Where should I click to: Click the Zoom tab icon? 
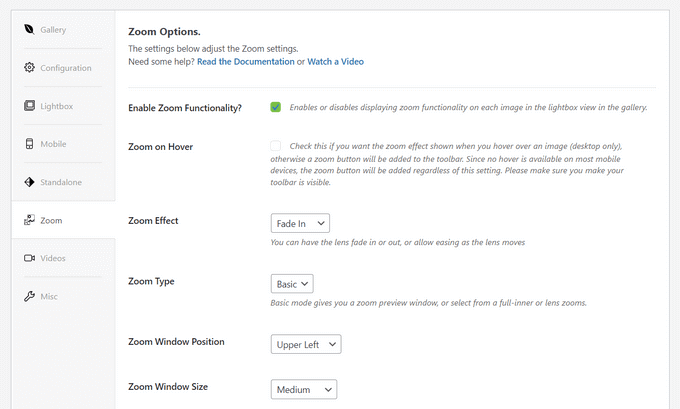[x=29, y=220]
